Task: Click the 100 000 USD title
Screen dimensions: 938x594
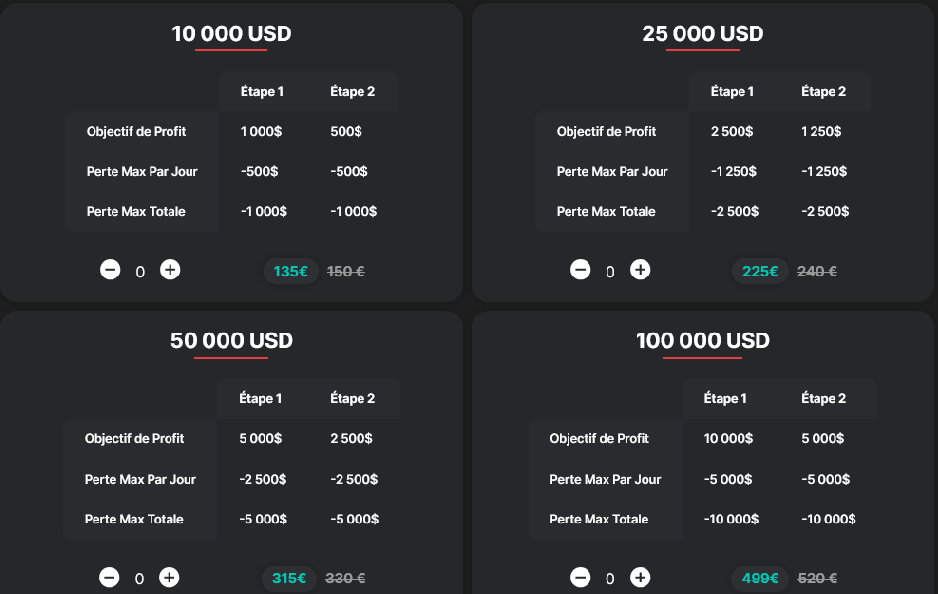Action: (x=702, y=340)
